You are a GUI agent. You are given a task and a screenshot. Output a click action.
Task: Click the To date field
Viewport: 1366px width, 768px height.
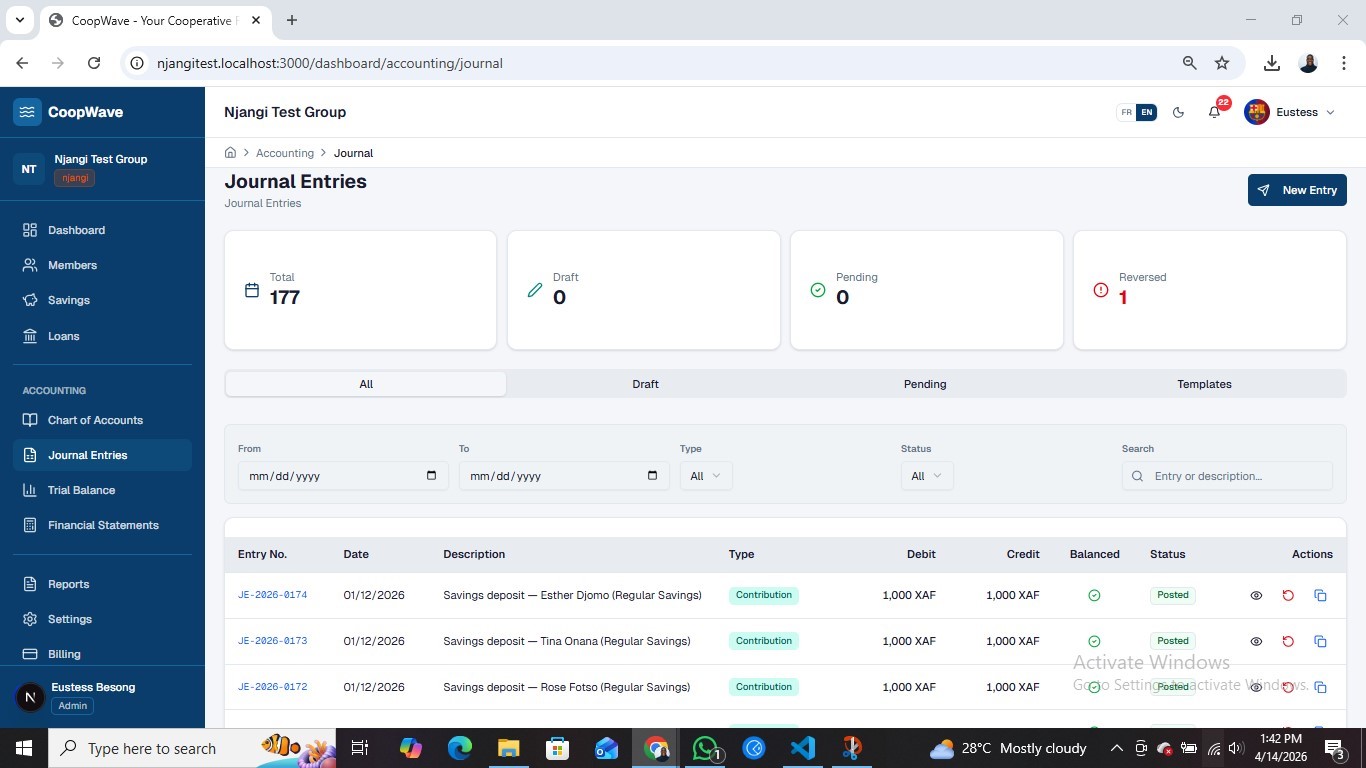[563, 476]
